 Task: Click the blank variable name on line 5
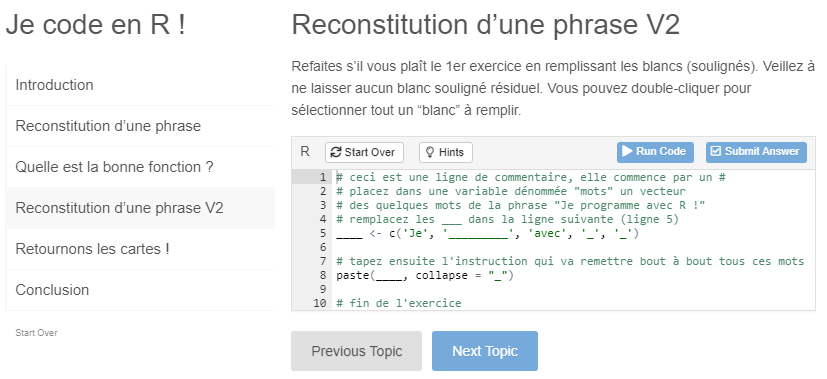tap(349, 234)
